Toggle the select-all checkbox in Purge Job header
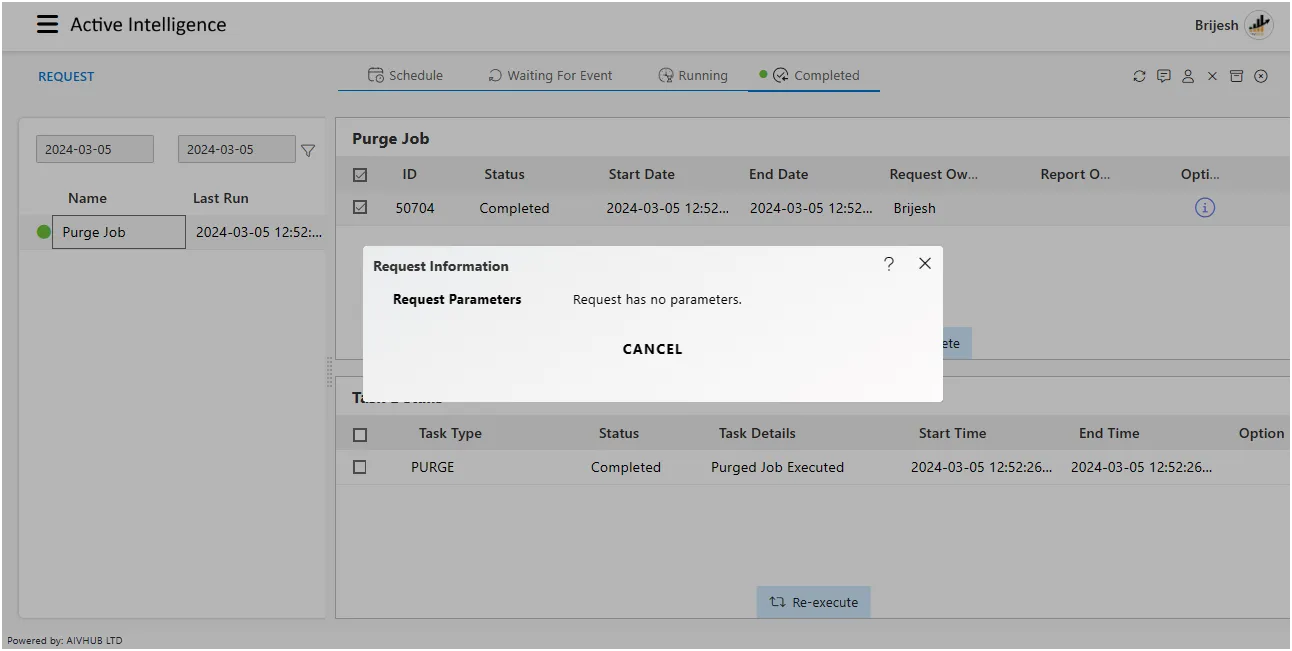1292x651 pixels. 360,175
